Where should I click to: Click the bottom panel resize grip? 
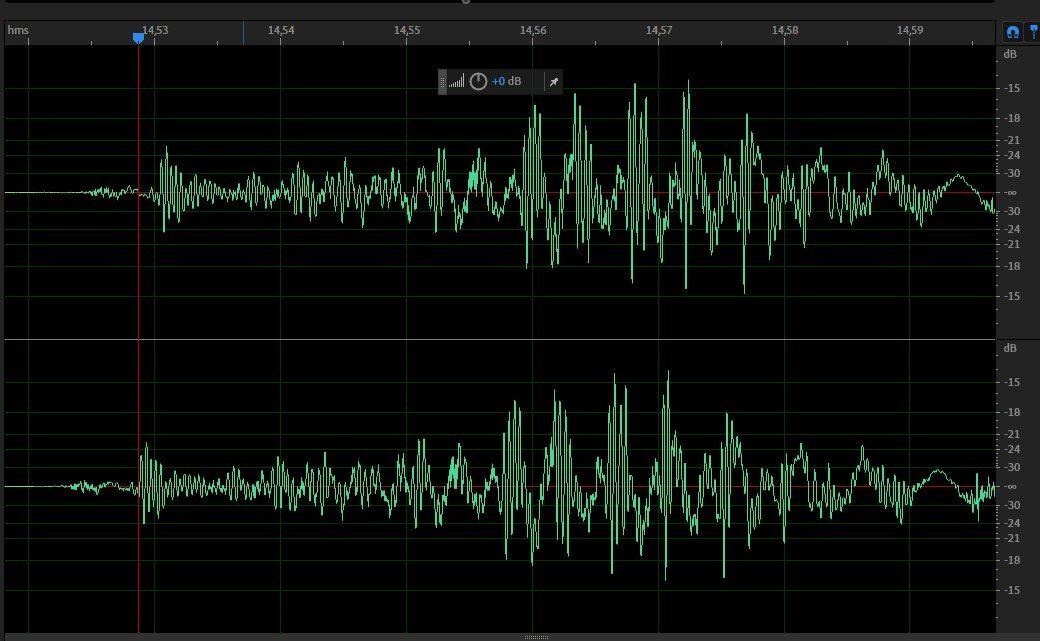pyautogui.click(x=536, y=637)
